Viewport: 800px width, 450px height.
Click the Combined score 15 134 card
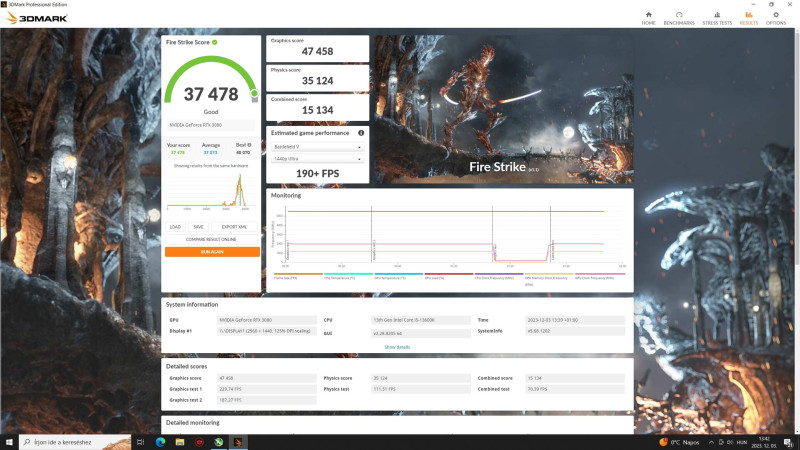pos(317,107)
